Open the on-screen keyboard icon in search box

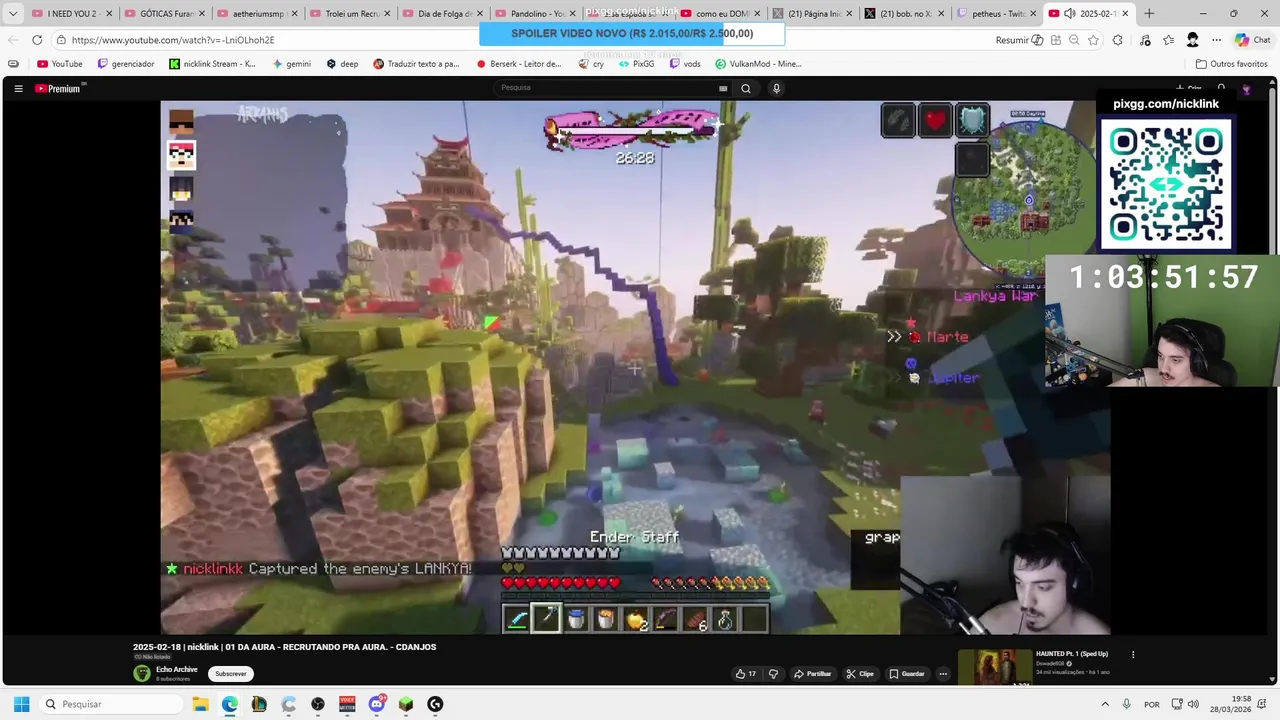[x=723, y=88]
